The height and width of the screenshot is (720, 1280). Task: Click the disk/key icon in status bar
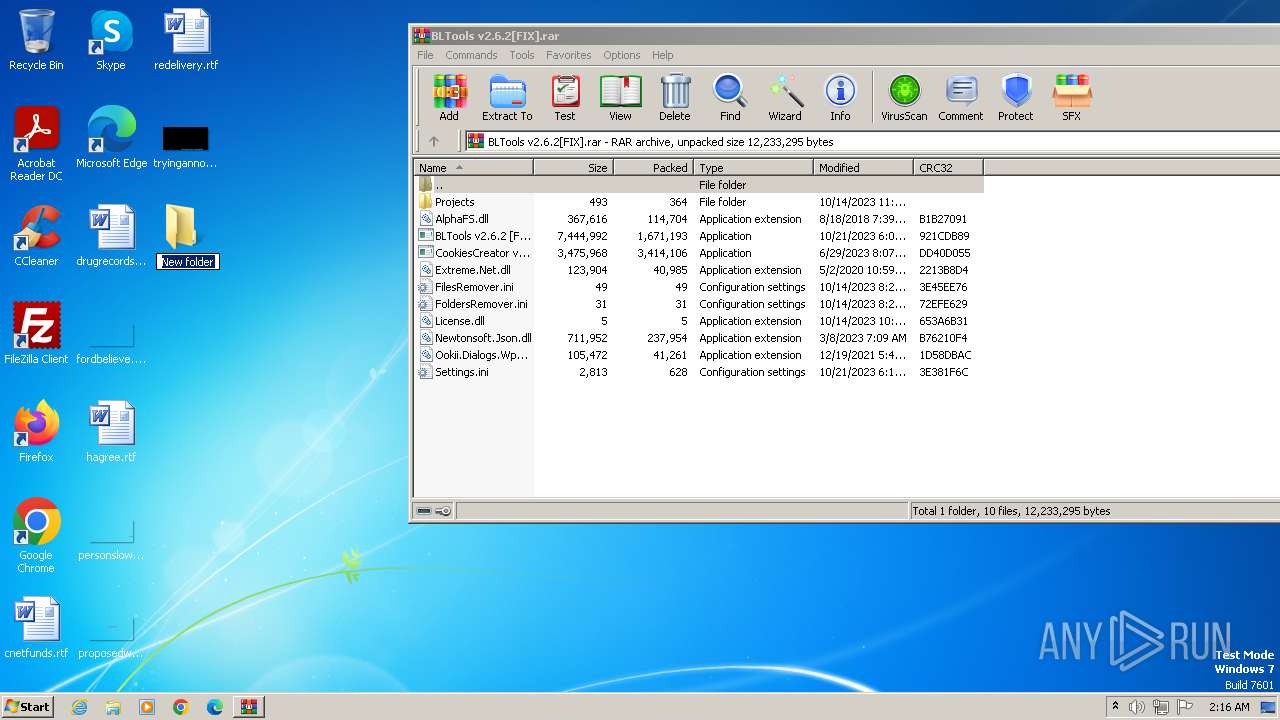tap(434, 511)
